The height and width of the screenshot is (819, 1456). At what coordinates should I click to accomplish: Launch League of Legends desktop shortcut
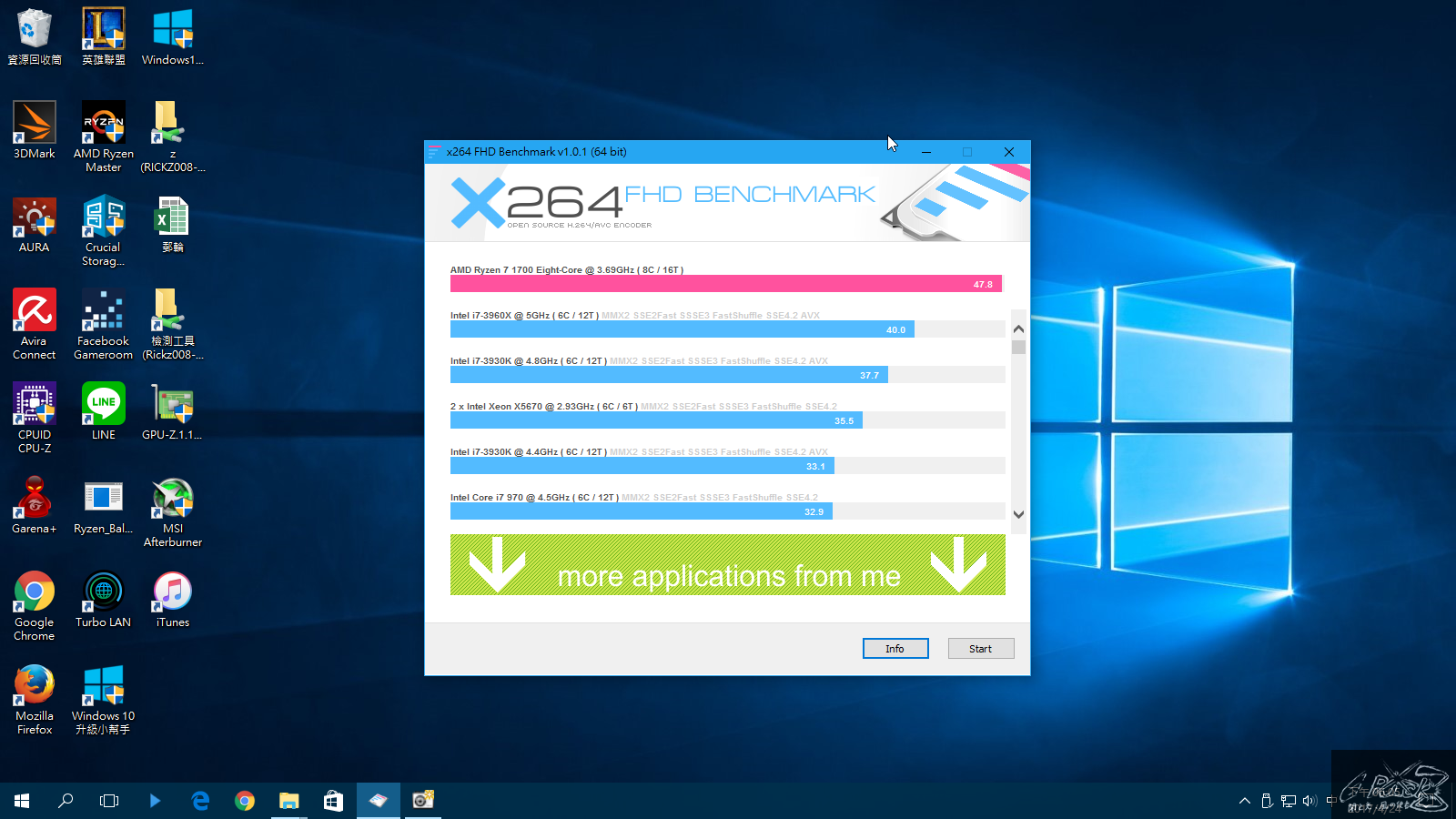coord(104,36)
